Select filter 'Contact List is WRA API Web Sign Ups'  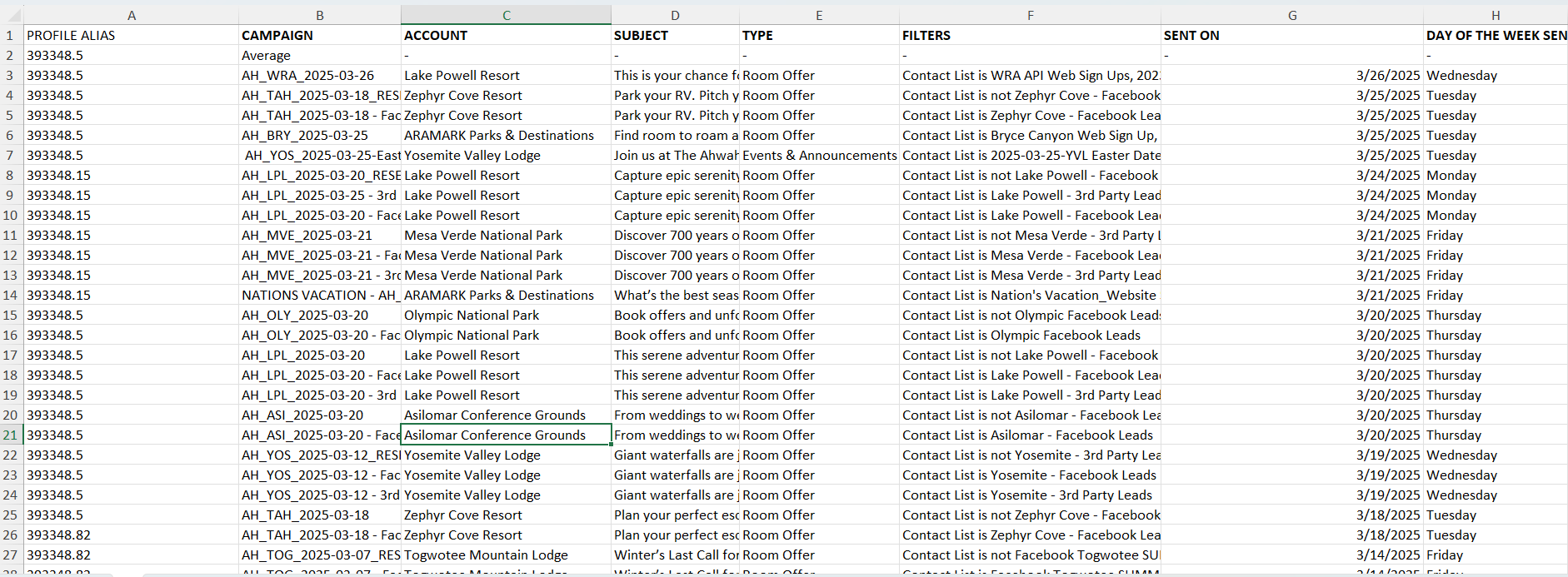click(x=1030, y=75)
